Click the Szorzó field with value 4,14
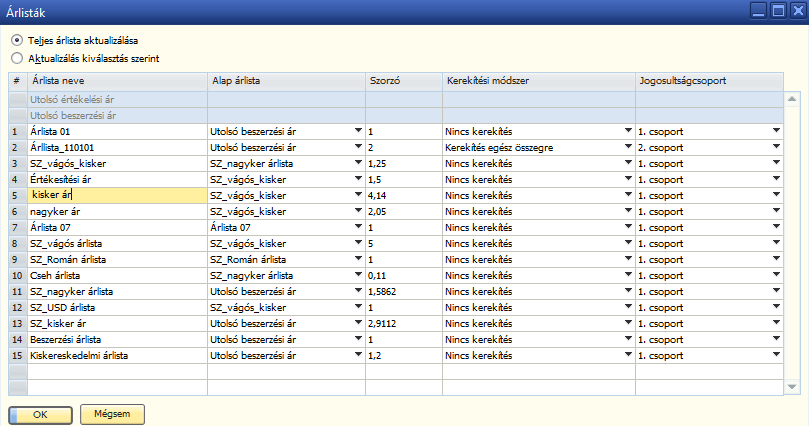The width and height of the screenshot is (809, 426). [x=404, y=195]
